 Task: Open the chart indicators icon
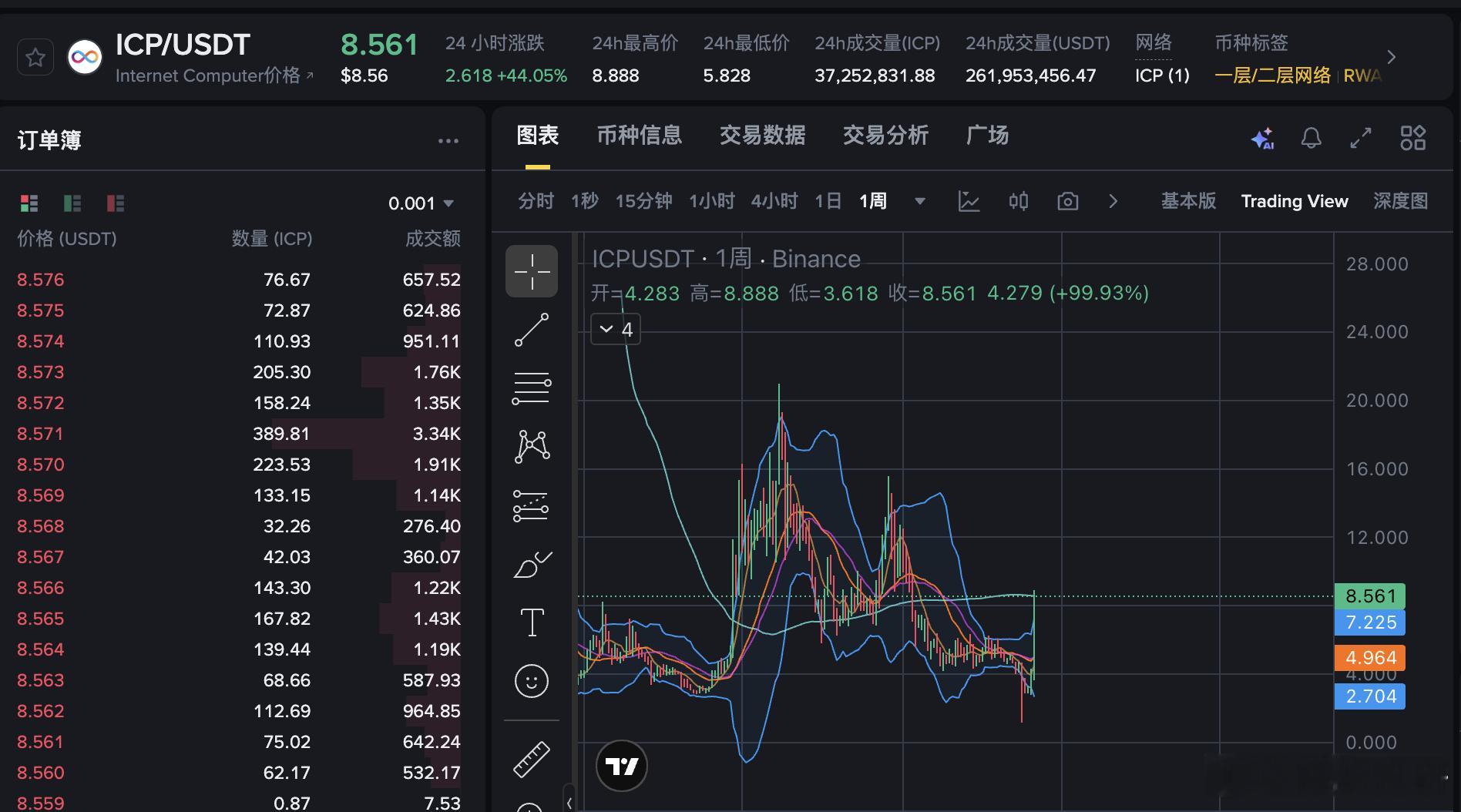pos(969,201)
